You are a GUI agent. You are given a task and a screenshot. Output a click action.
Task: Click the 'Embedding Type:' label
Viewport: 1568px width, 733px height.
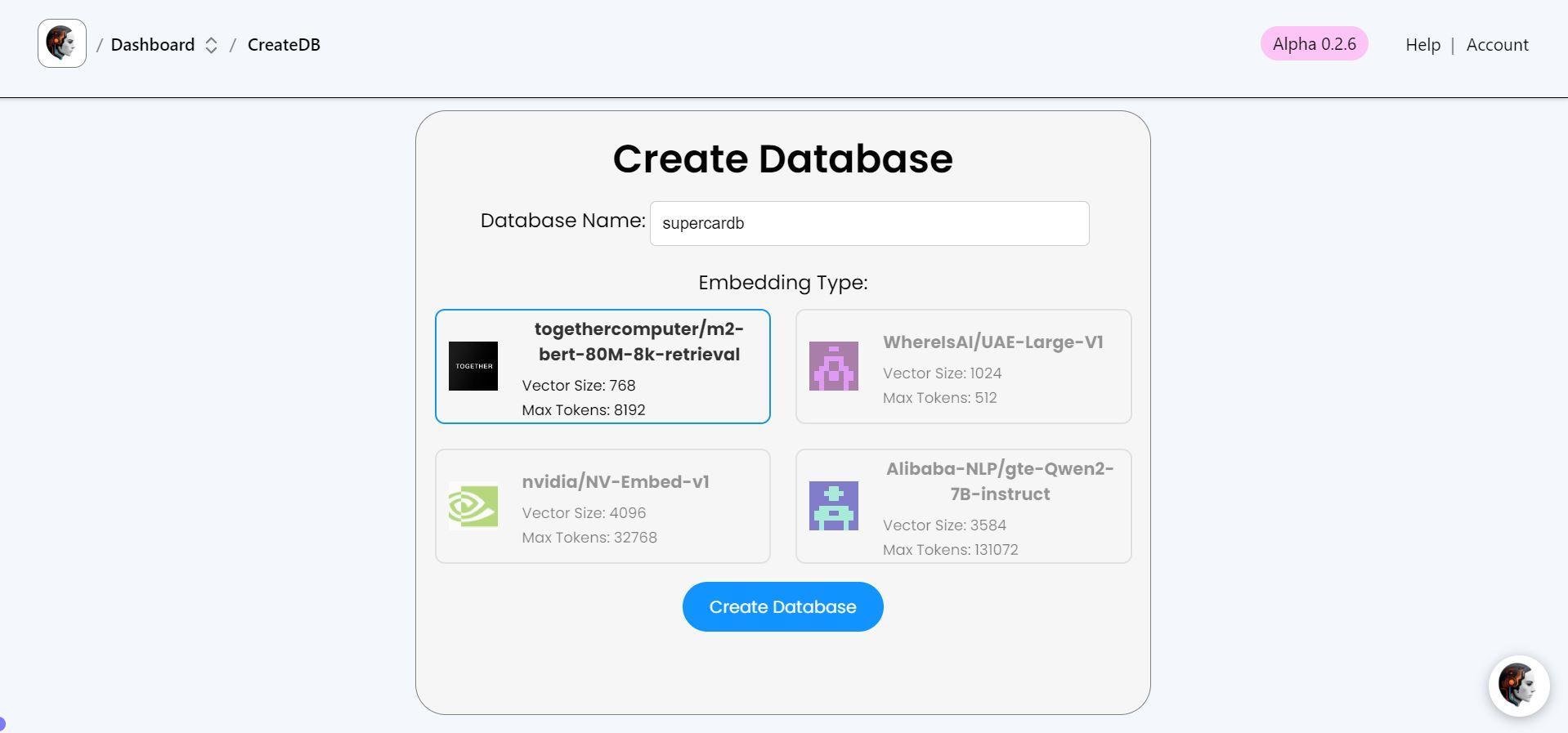[x=782, y=283]
